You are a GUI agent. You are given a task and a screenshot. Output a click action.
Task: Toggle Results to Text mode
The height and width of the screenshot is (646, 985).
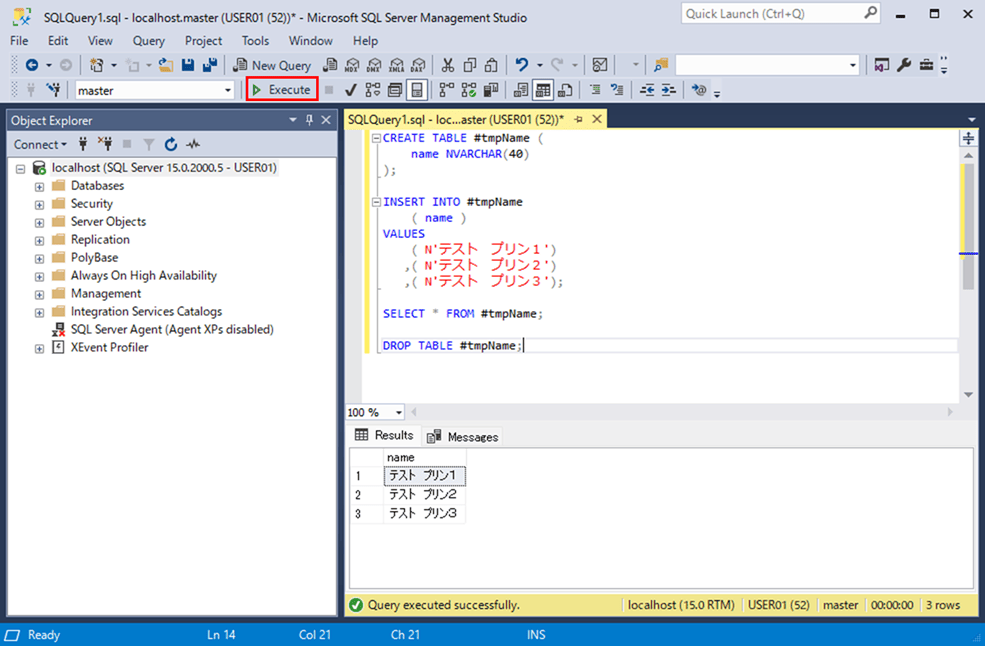(521, 90)
